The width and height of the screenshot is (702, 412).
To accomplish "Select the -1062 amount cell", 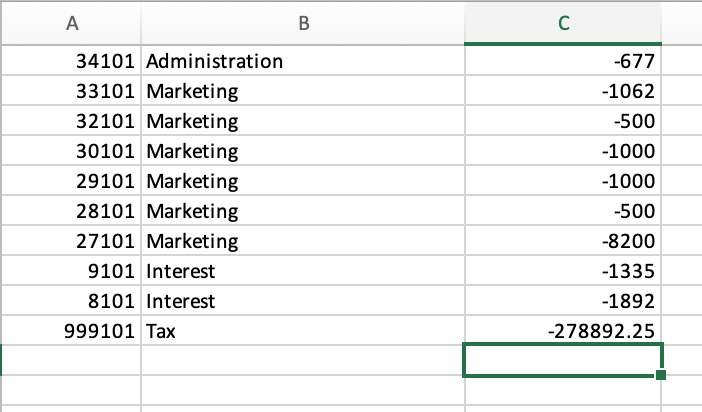I will [x=563, y=90].
